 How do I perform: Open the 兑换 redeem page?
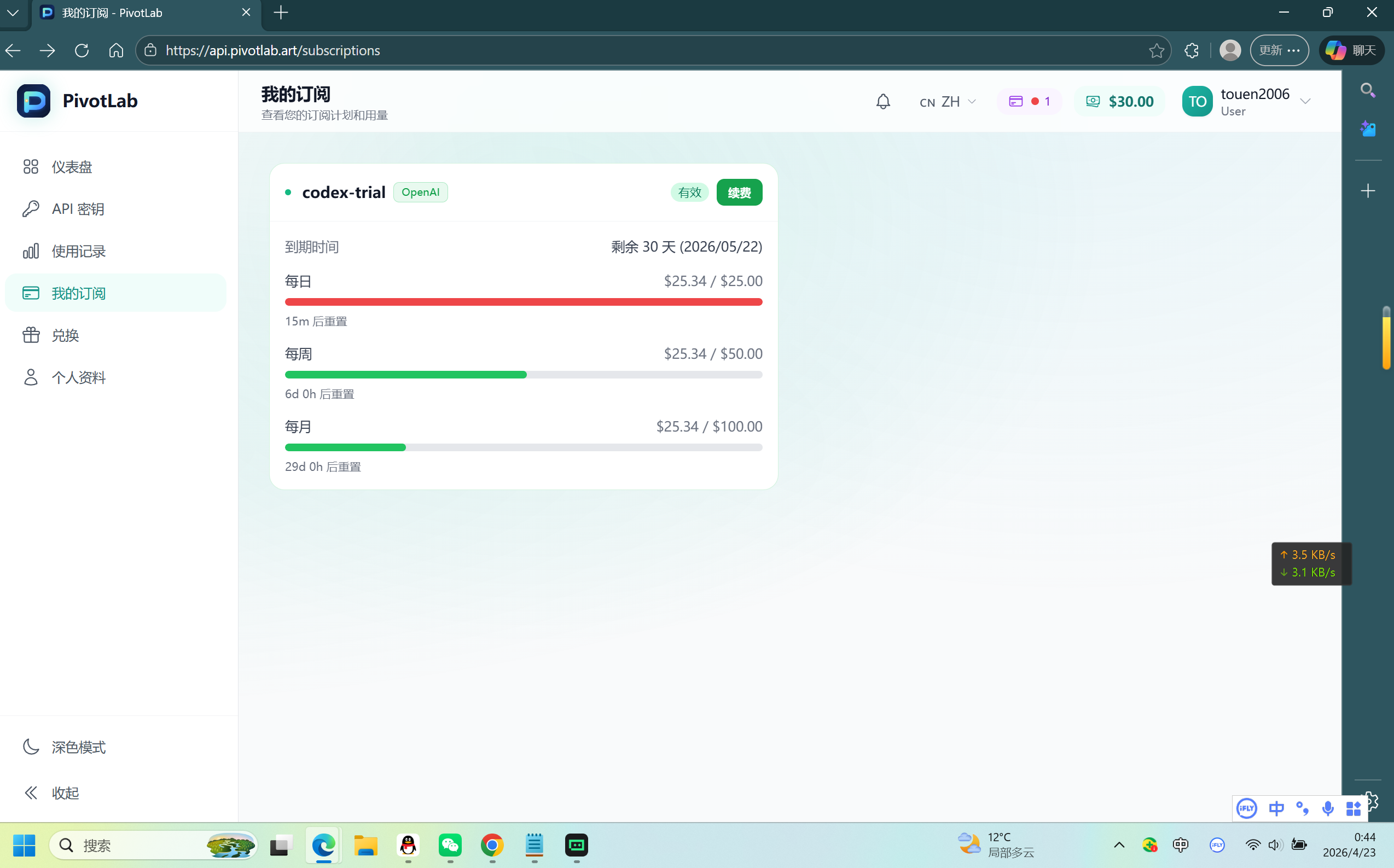point(115,335)
